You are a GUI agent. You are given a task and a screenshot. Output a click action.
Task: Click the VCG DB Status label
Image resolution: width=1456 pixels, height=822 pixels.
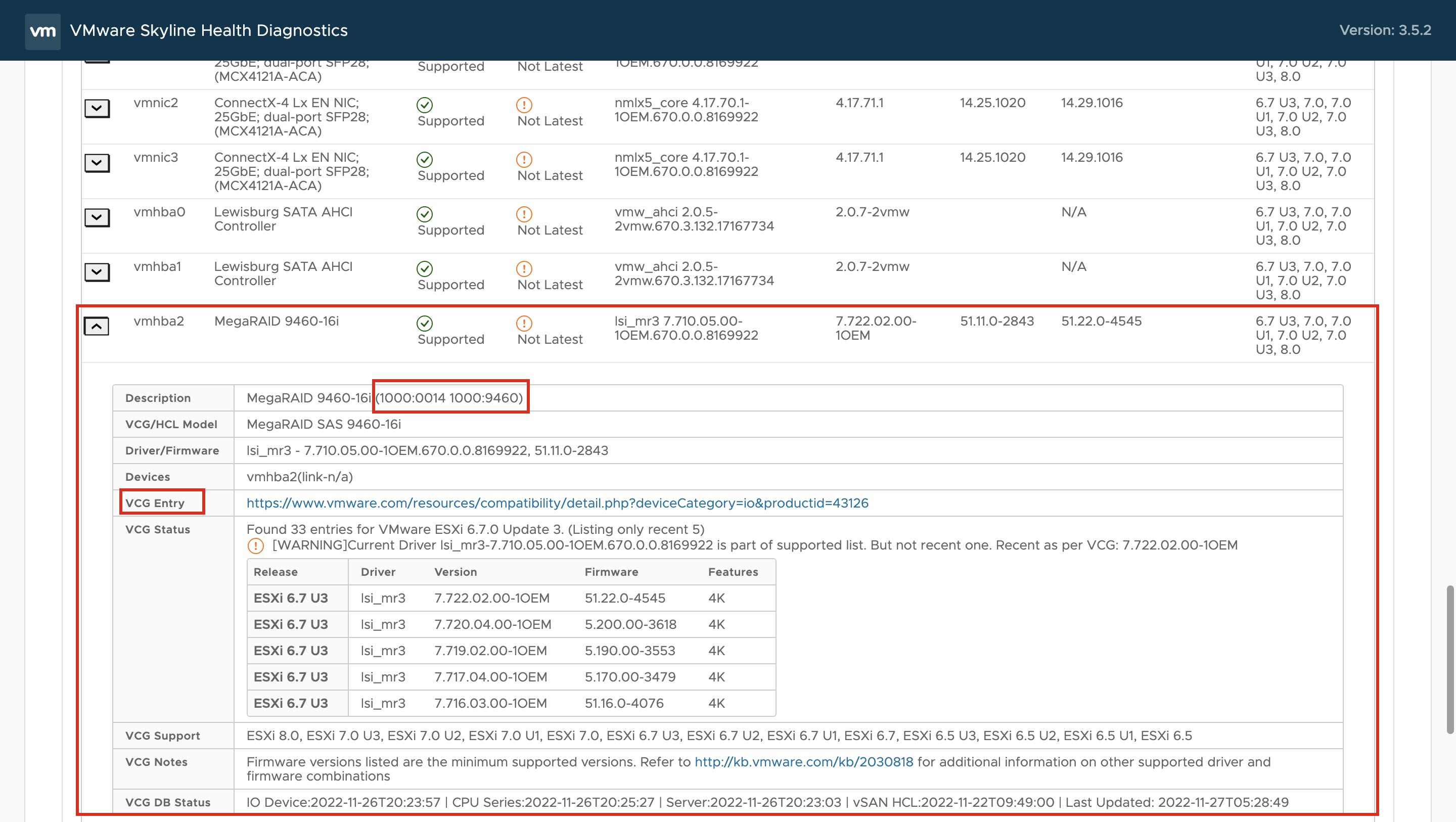[x=168, y=803]
